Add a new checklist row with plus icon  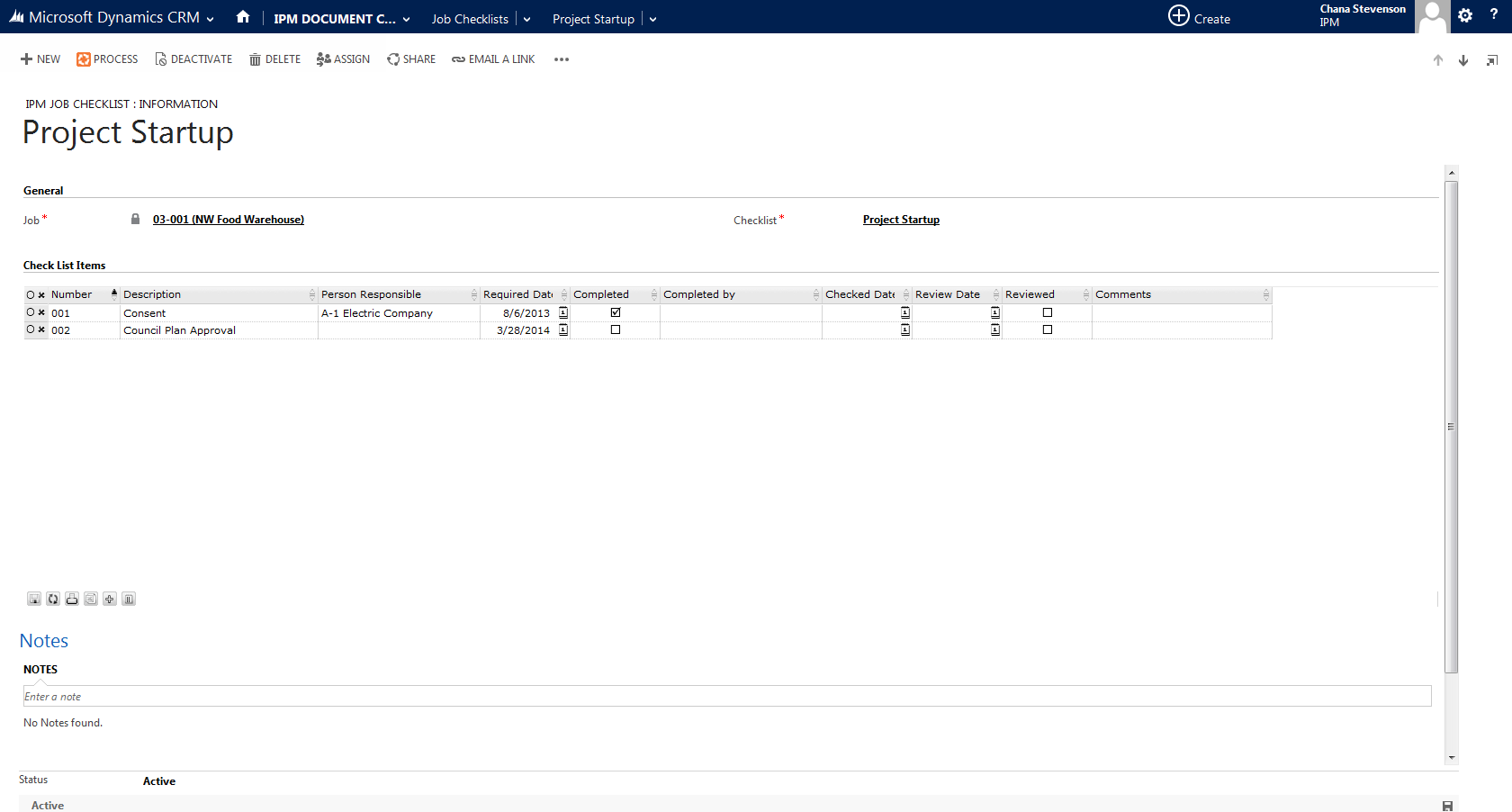click(x=110, y=600)
